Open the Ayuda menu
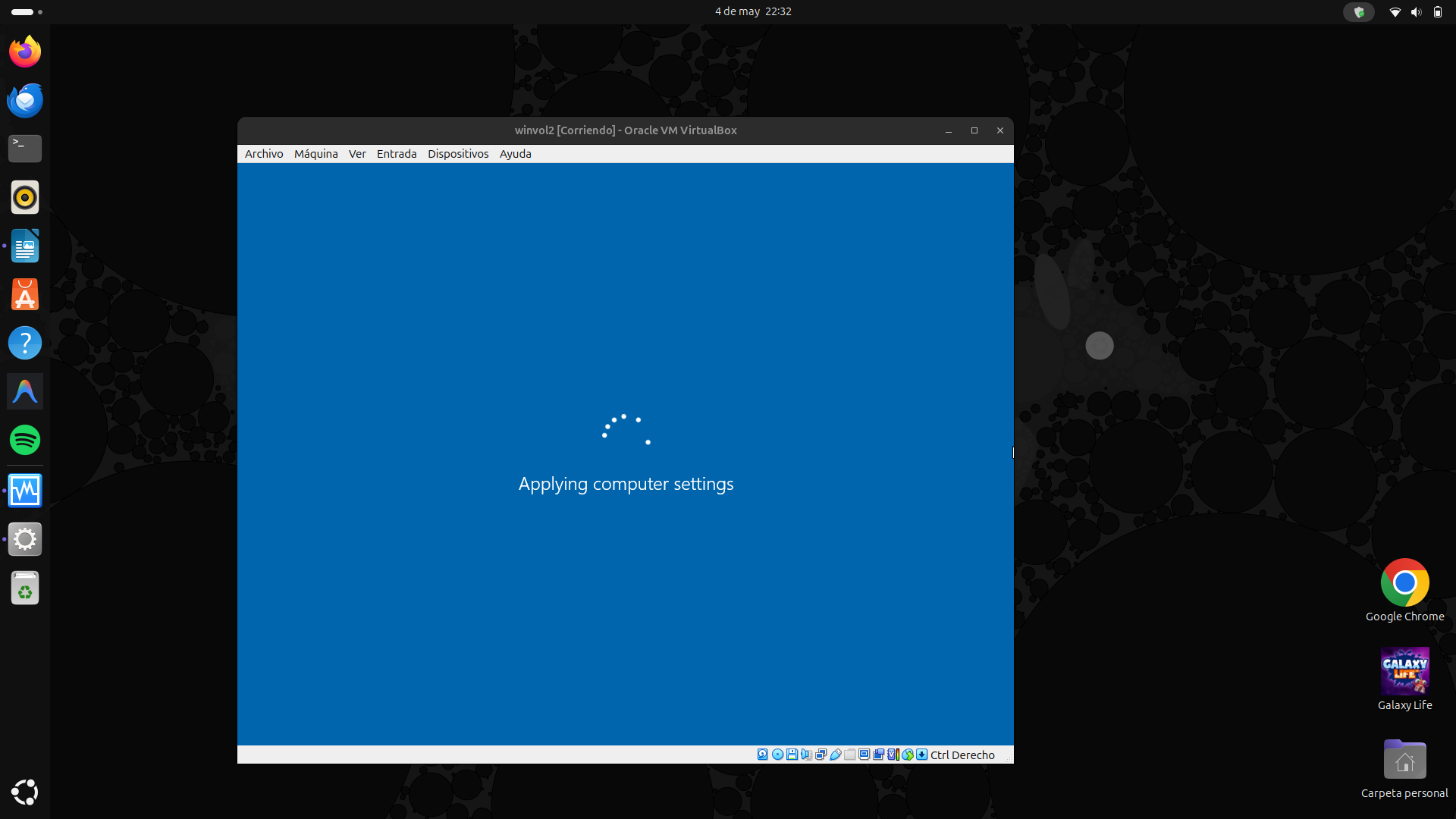 click(516, 154)
